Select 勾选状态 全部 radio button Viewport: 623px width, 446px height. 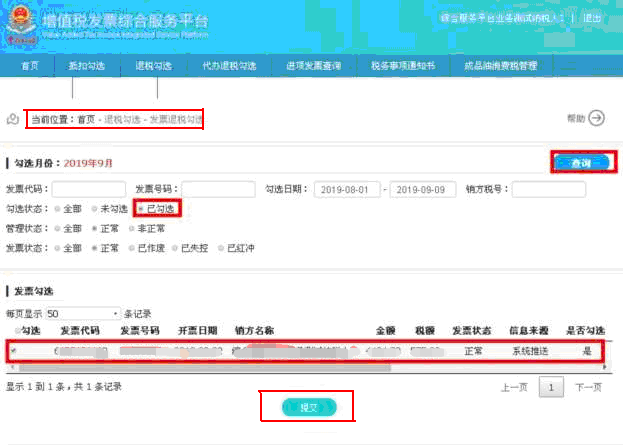pyautogui.click(x=58, y=209)
